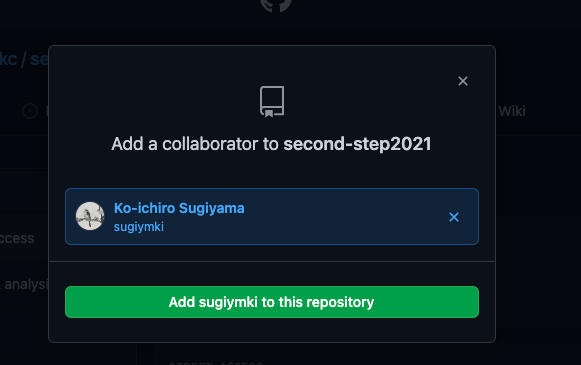The width and height of the screenshot is (581, 365).
Task: Close the add collaborator dialog
Action: (463, 81)
